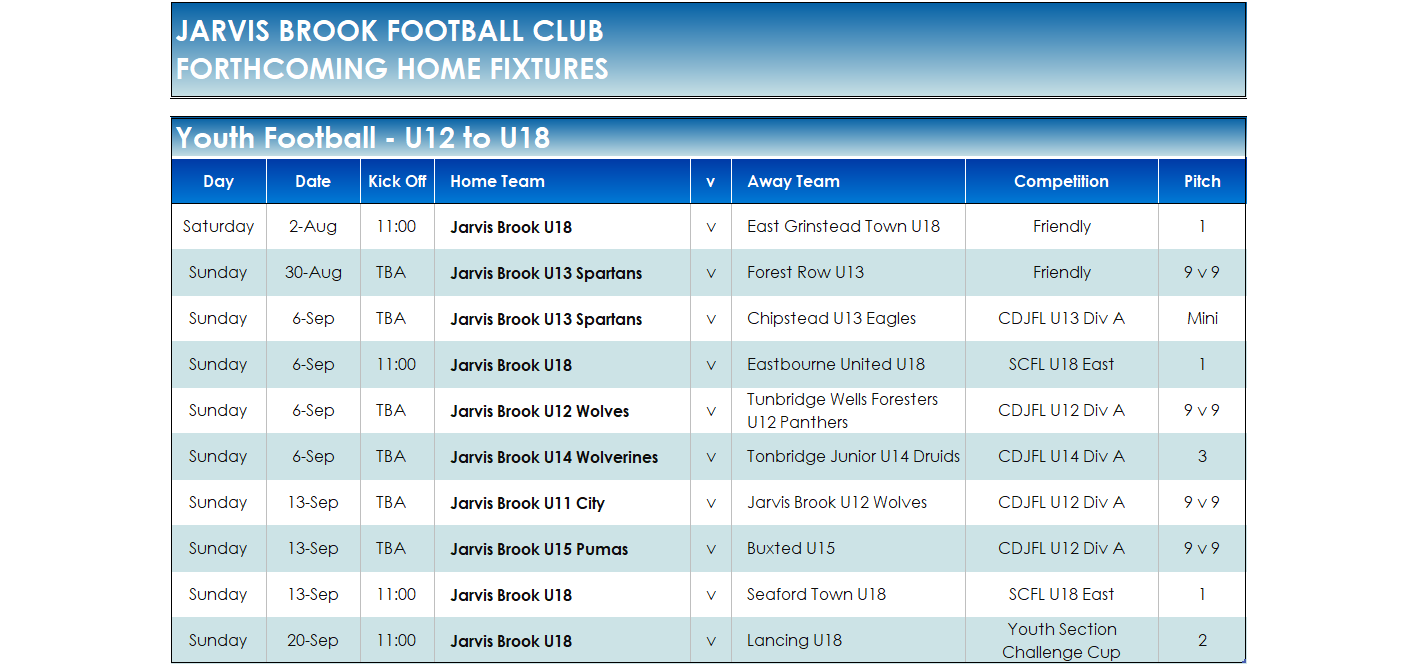Screen dimensions: 1416x664
Task: Click the Day column header
Action: [218, 181]
